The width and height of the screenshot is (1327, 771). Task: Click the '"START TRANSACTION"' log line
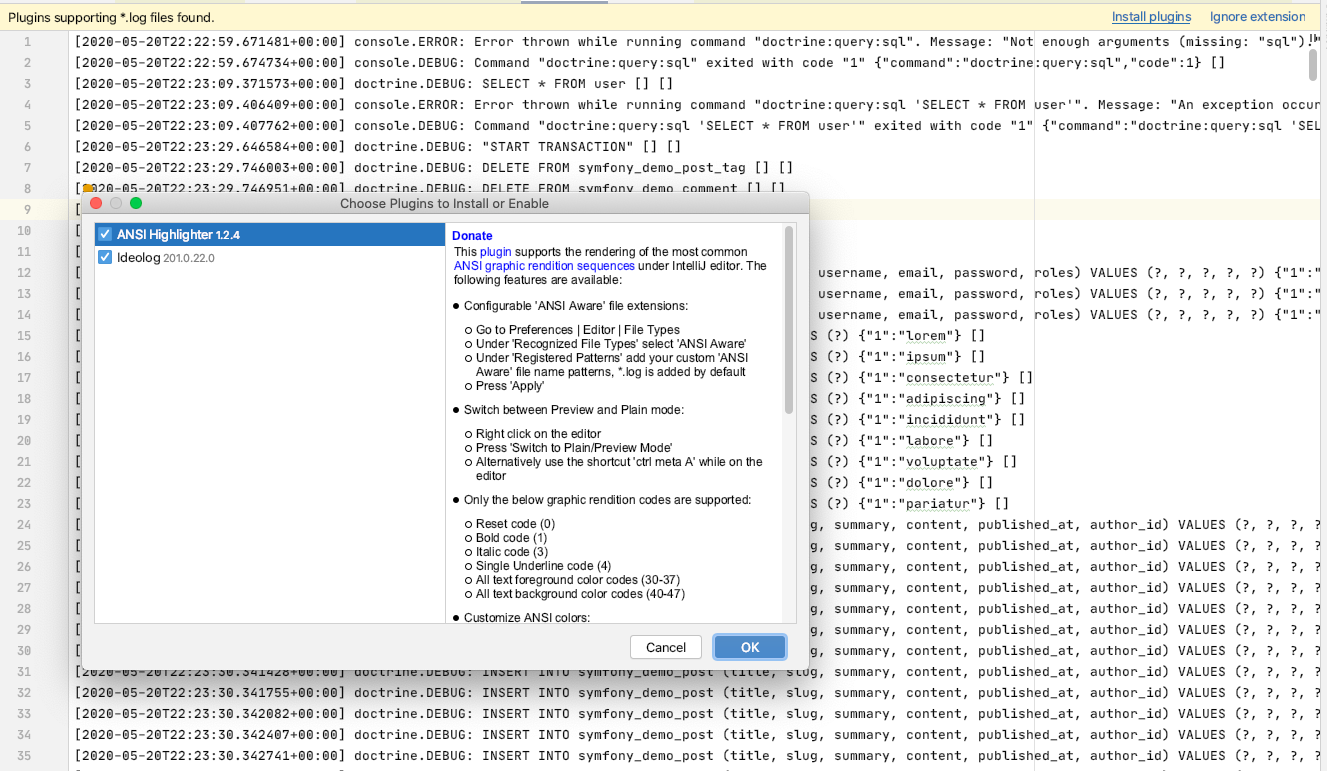377,147
